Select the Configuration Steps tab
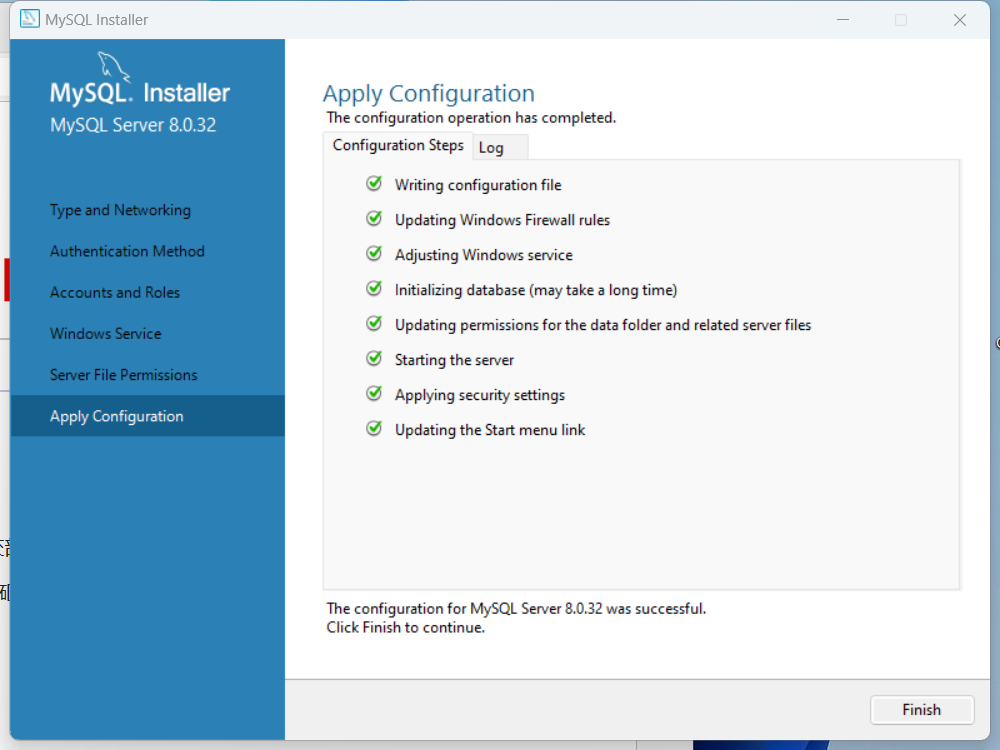The width and height of the screenshot is (1000, 750). point(398,145)
